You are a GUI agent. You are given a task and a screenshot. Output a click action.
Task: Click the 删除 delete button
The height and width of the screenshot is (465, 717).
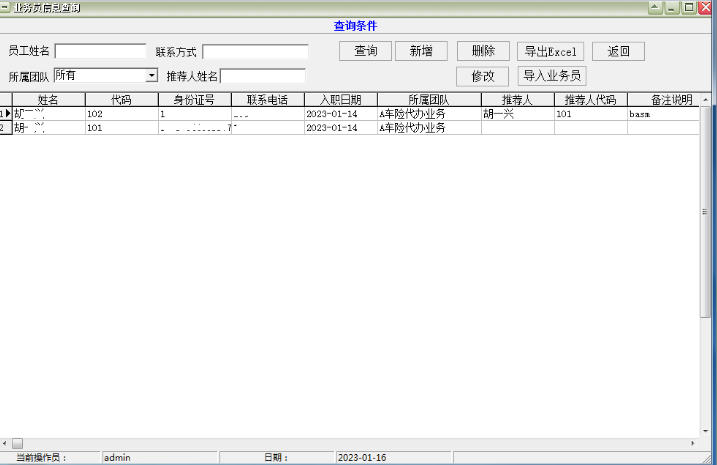pos(483,51)
